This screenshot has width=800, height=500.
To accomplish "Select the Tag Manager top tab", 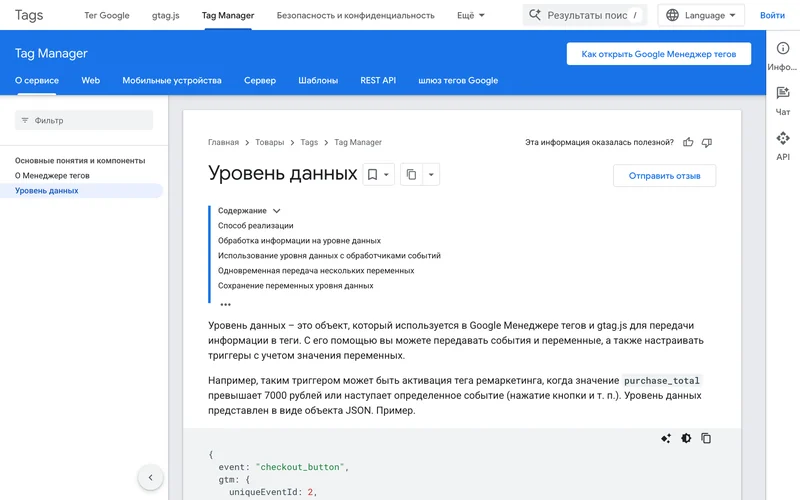I will click(228, 15).
